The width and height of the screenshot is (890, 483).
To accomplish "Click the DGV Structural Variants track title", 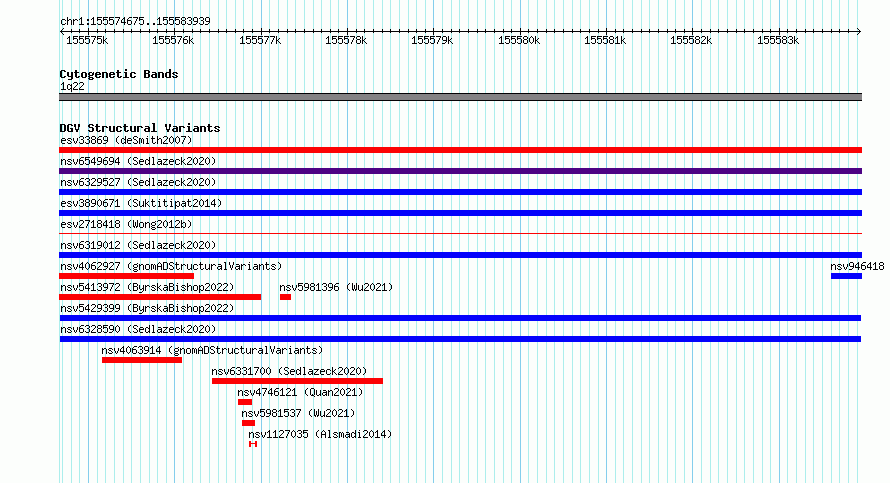I will pos(140,128).
